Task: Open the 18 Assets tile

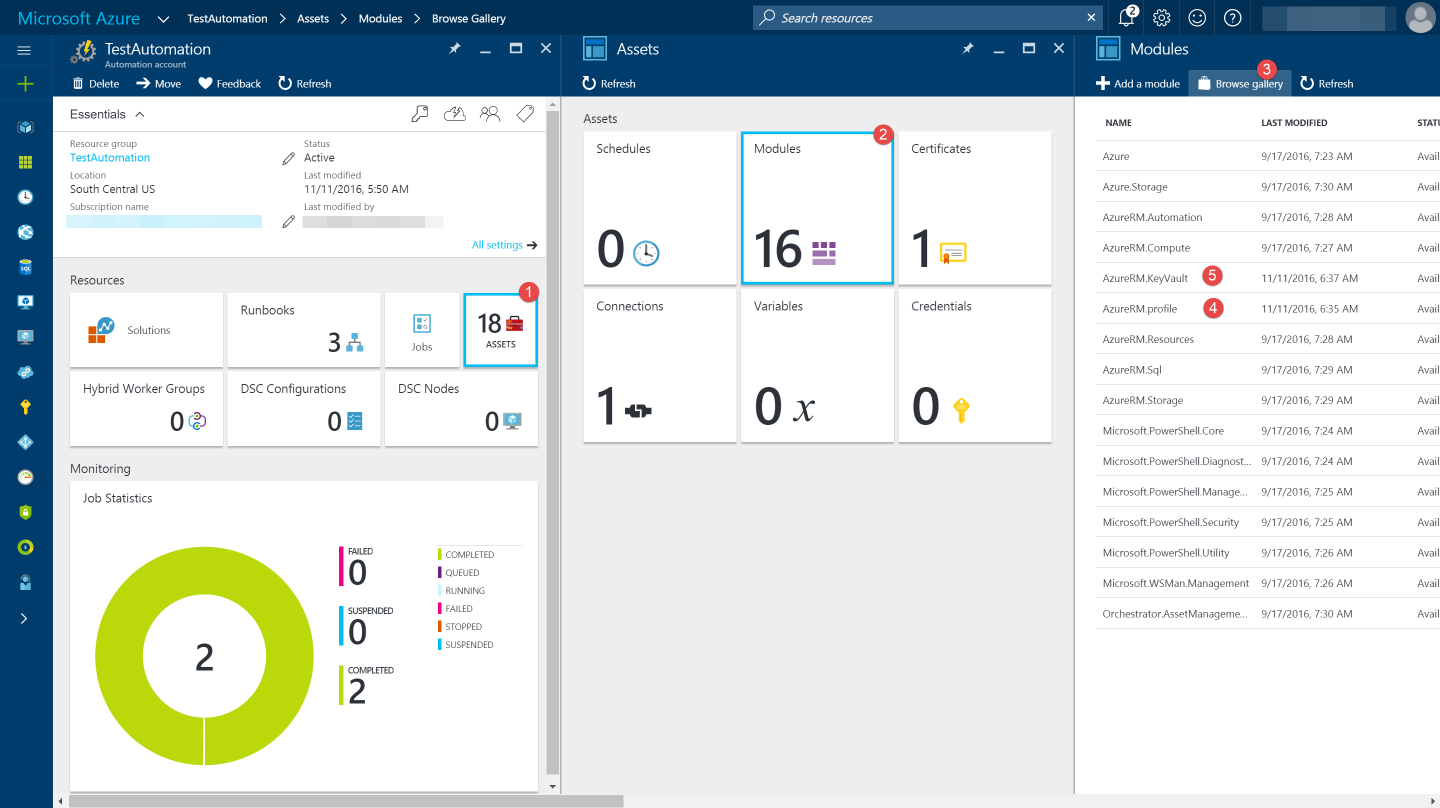Action: [501, 330]
